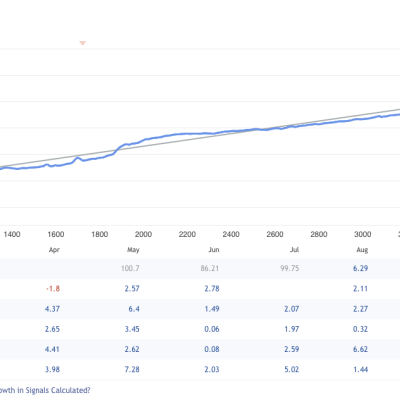
Task: Select the Jul column header
Action: [x=295, y=250]
